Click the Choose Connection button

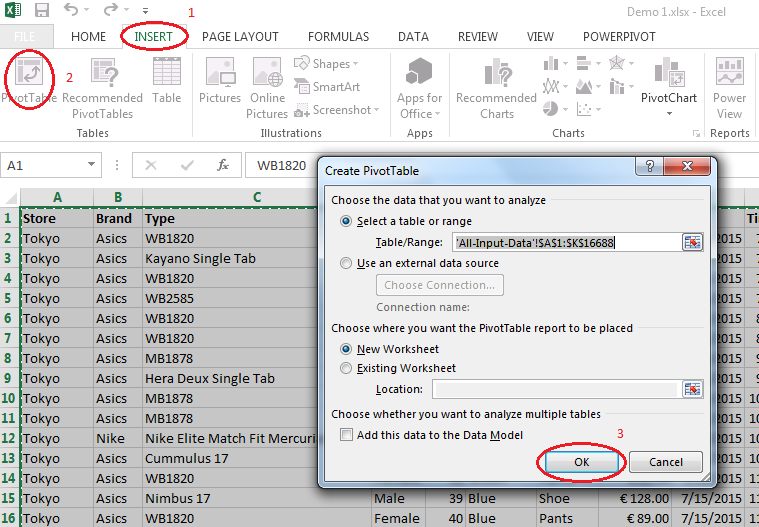click(x=440, y=285)
